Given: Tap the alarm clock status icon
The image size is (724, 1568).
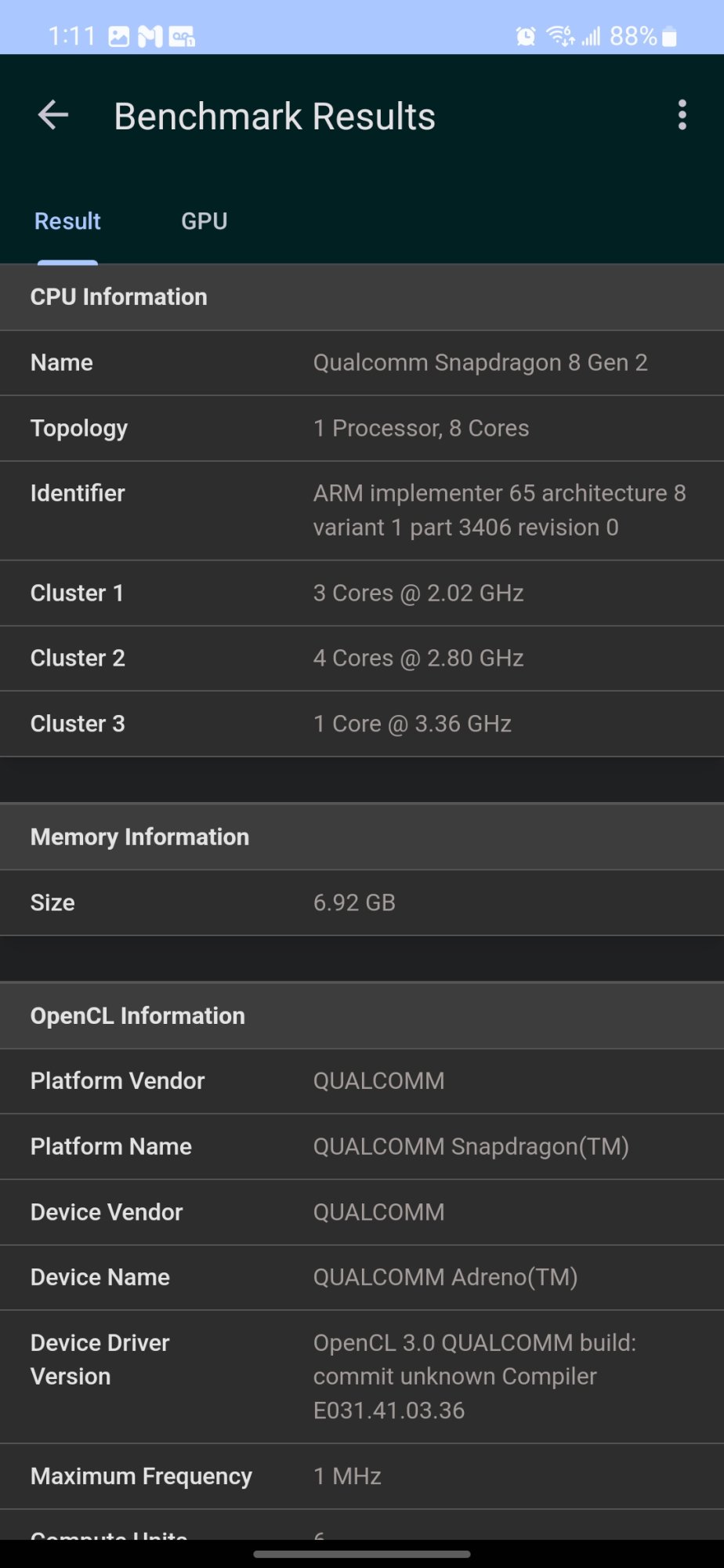Looking at the screenshot, I should [526, 36].
